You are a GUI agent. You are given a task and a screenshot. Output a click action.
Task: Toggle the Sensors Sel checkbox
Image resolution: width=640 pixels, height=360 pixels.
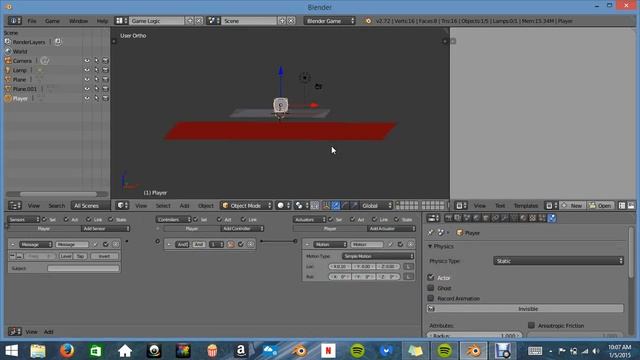(44, 220)
